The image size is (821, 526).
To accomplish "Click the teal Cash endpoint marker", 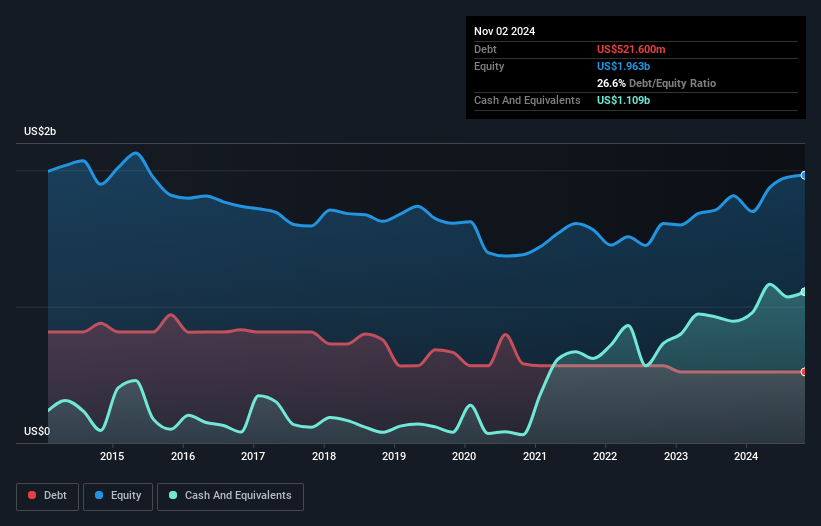I will click(x=804, y=292).
